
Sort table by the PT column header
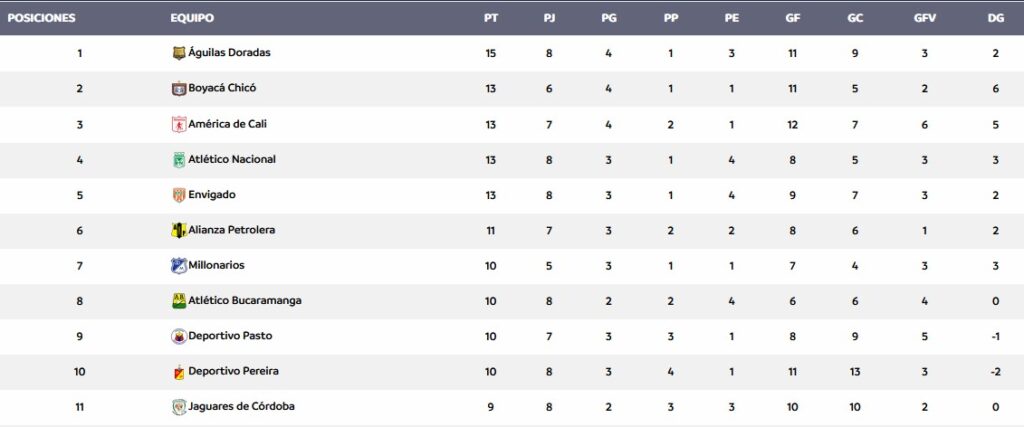[491, 18]
